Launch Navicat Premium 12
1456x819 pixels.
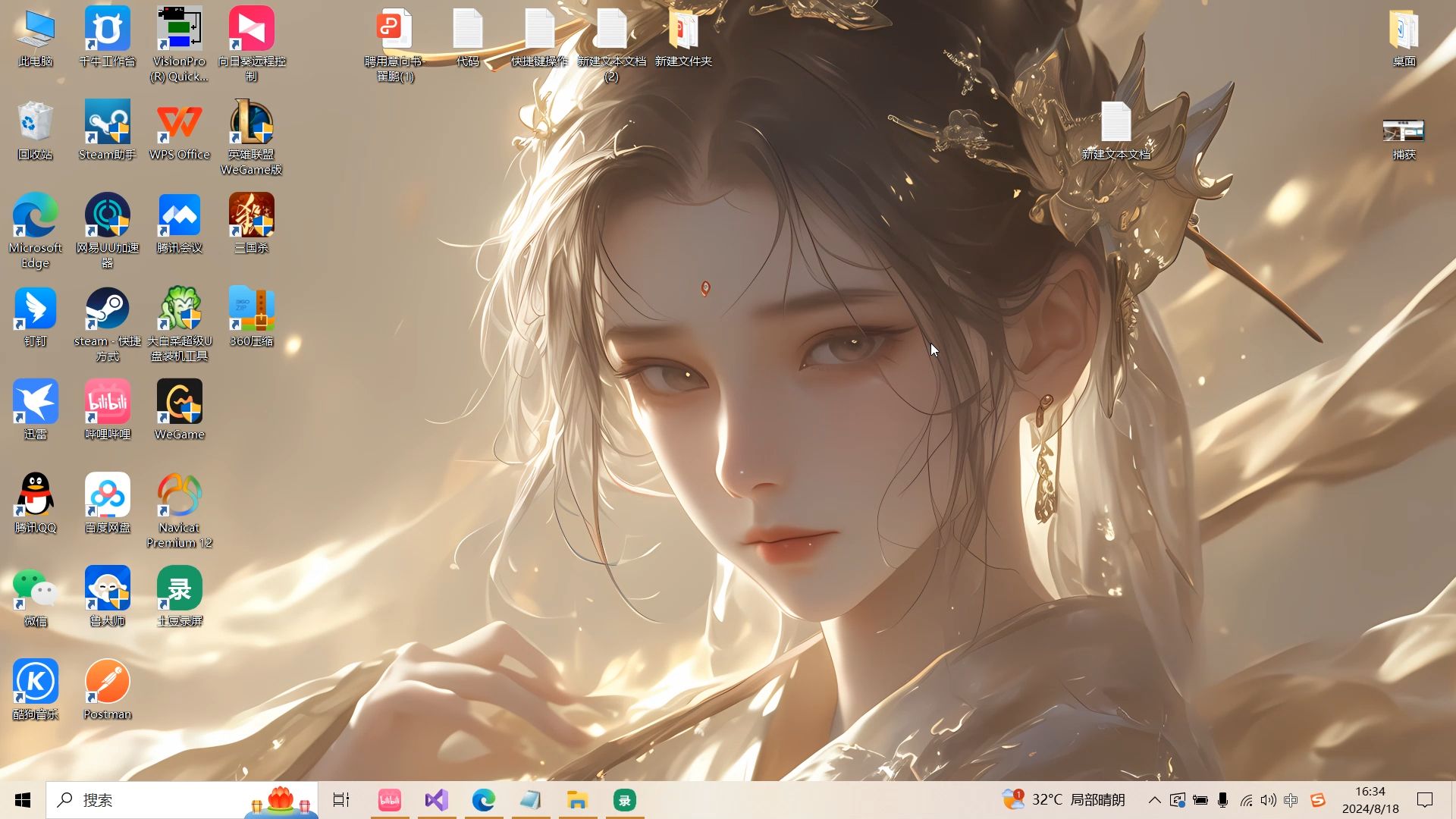179,497
